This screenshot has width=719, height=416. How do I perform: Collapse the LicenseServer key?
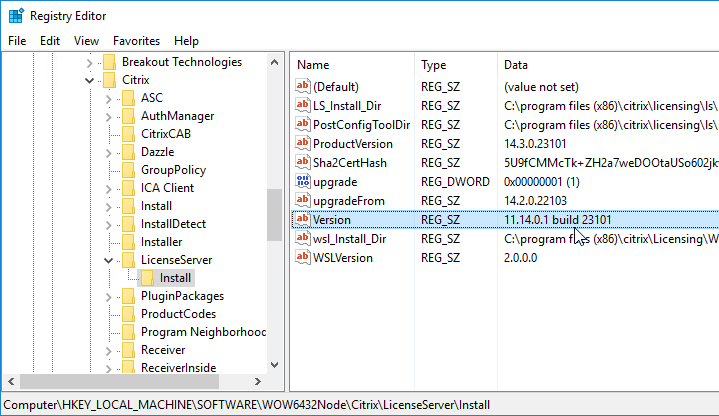pos(108,261)
